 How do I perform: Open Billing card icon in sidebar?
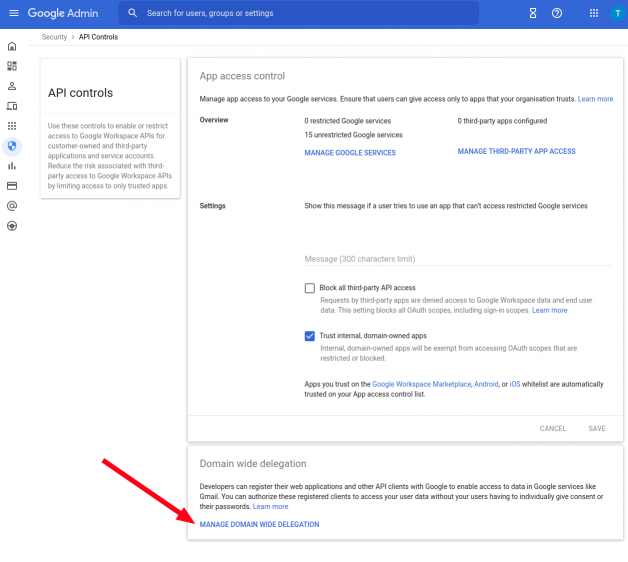point(12,185)
